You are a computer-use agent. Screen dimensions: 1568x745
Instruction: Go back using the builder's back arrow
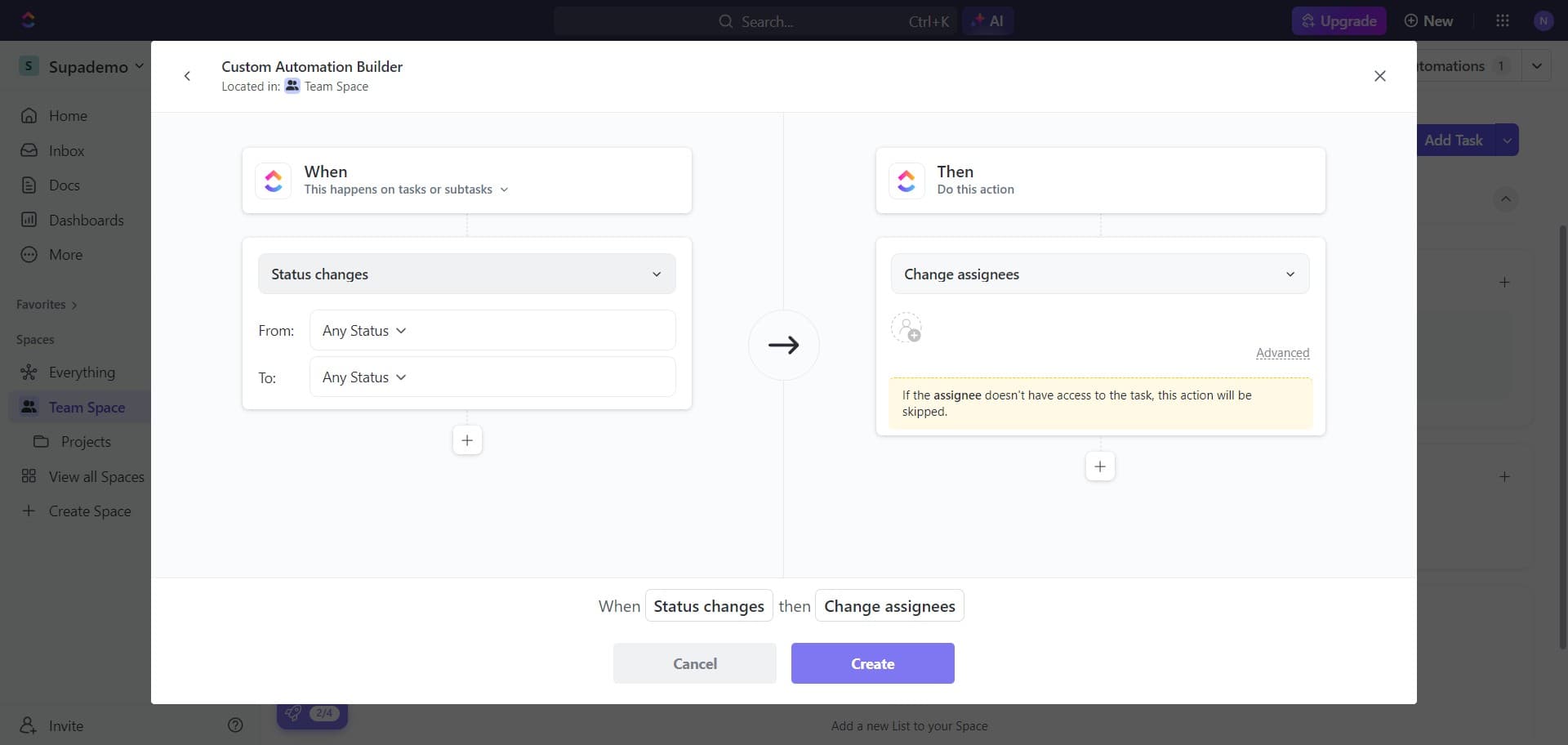187,76
